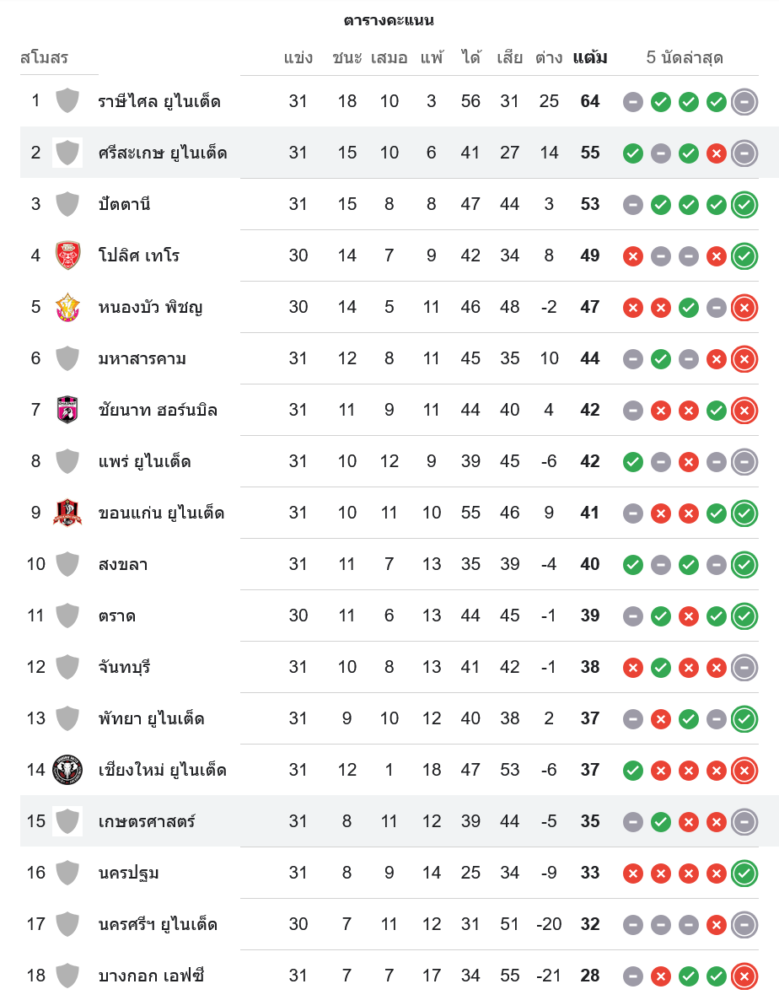Click the หนองบัว พิชญ club crest
The image size is (779, 1000).
pos(67,307)
